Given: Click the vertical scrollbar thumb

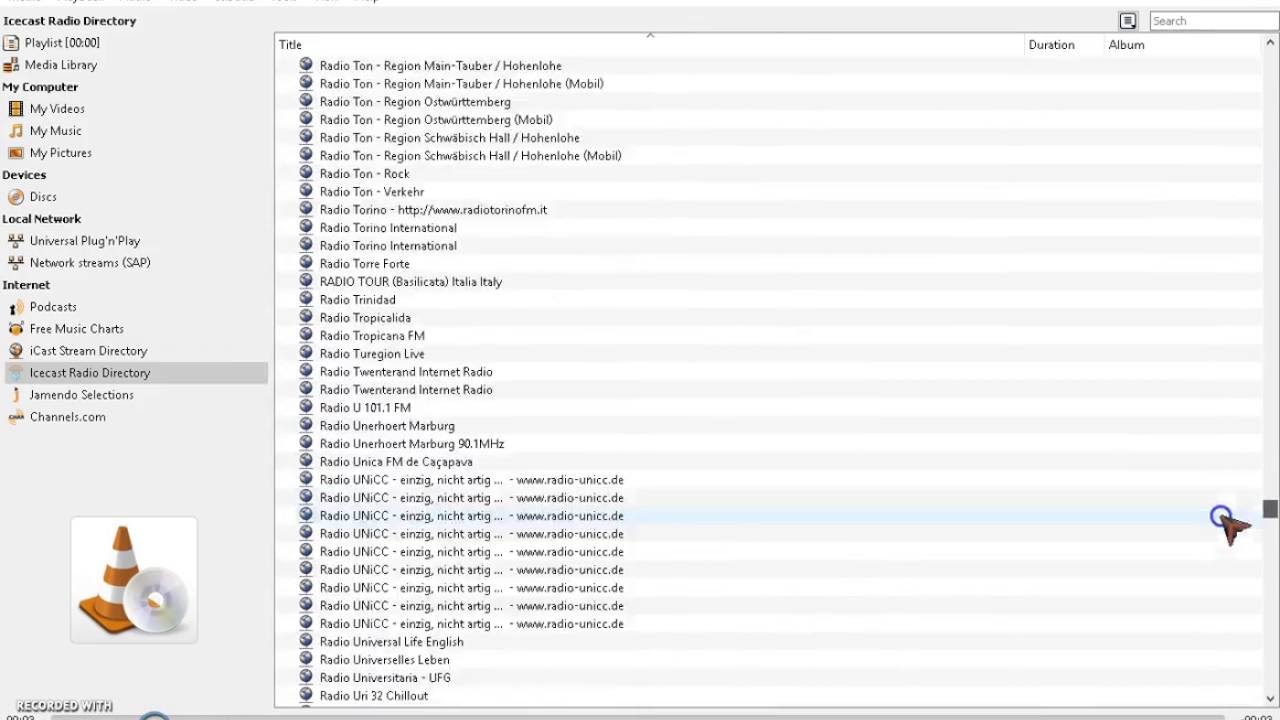Looking at the screenshot, I should coord(1270,509).
